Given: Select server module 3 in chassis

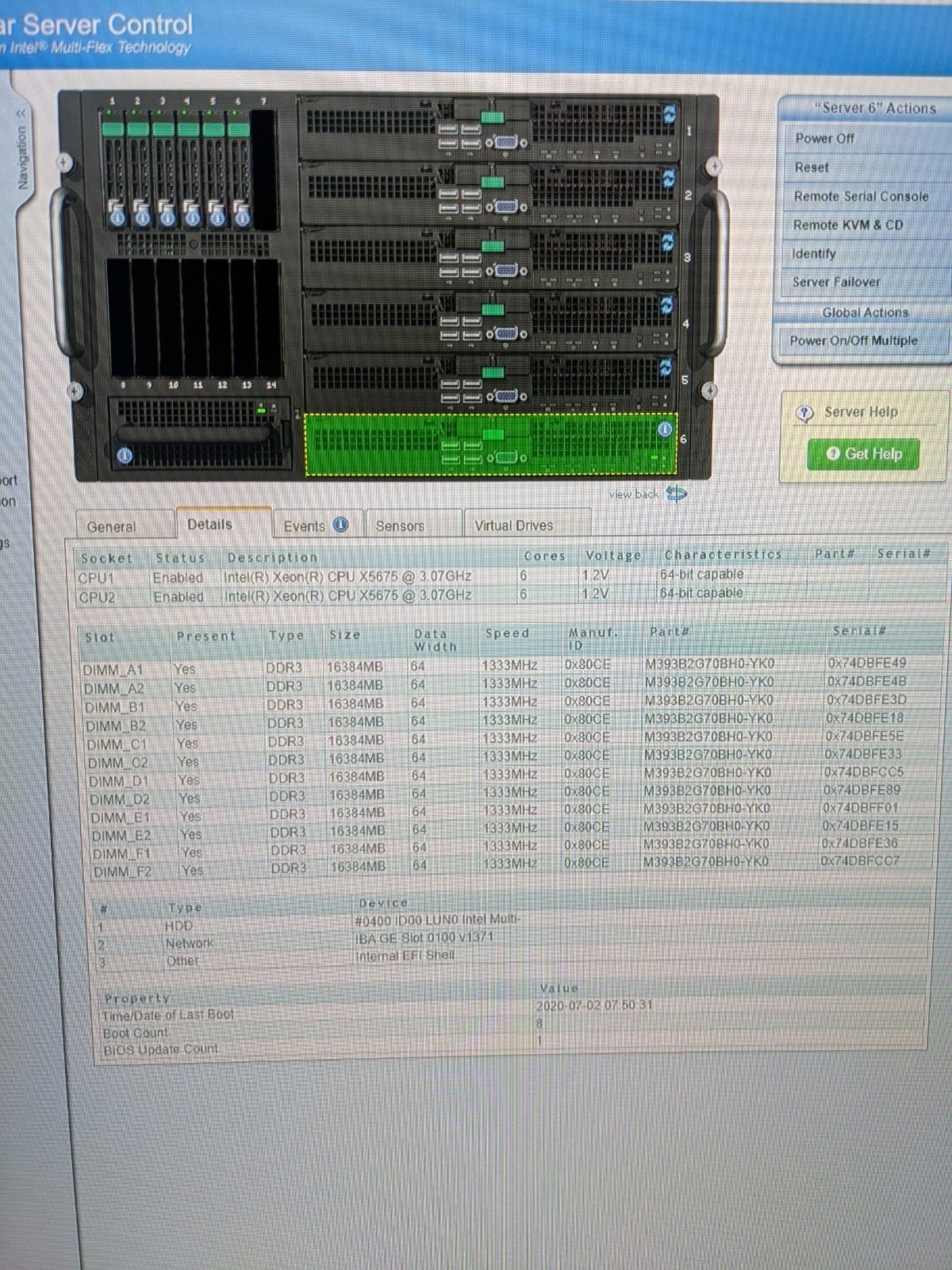Looking at the screenshot, I should [488, 257].
